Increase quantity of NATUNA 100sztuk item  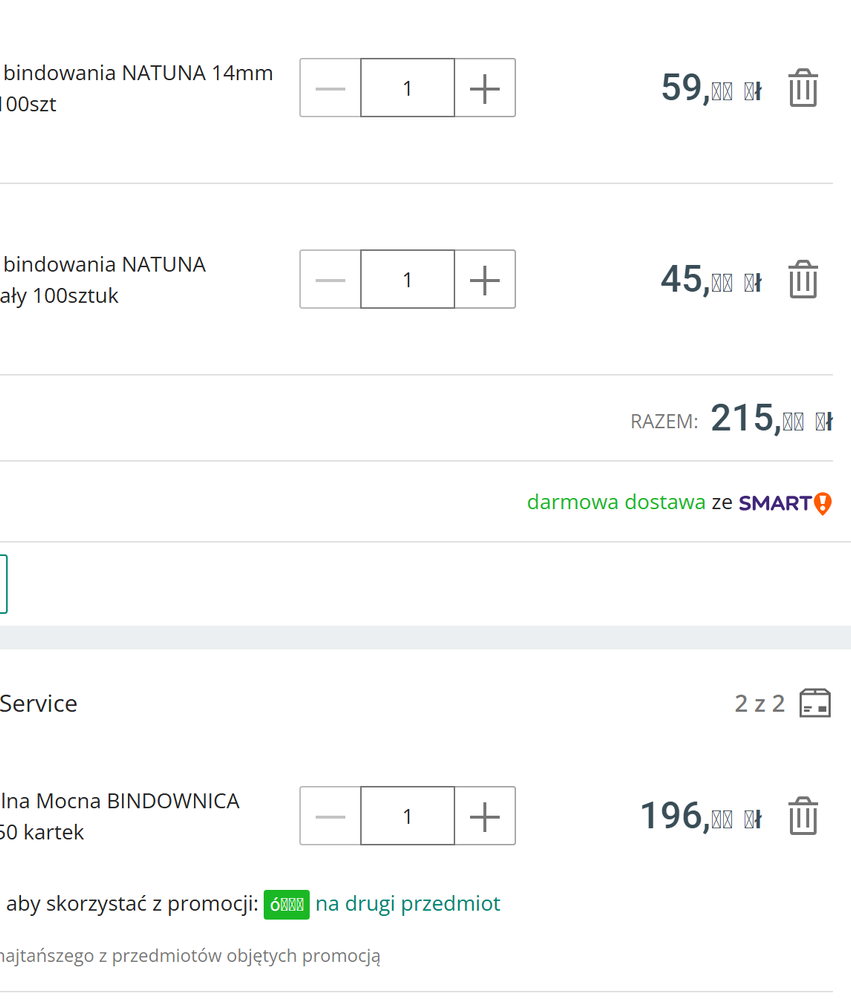[485, 280]
